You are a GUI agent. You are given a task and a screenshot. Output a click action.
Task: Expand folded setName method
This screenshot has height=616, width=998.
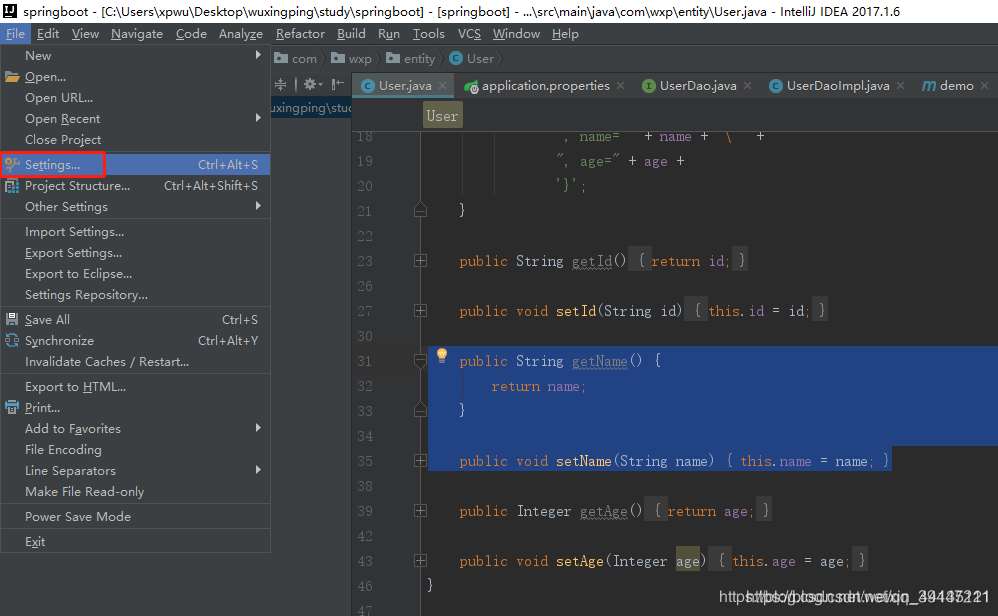(420, 461)
